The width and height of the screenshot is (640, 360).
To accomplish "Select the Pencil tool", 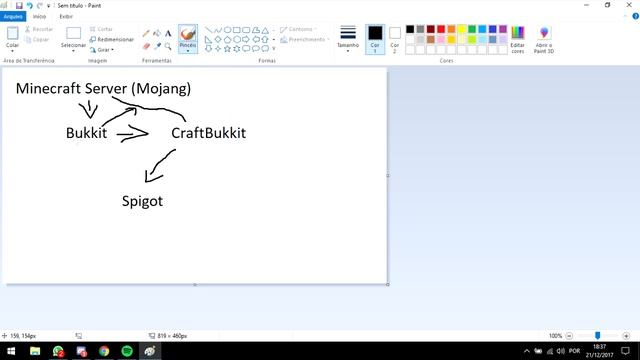I will (x=146, y=33).
